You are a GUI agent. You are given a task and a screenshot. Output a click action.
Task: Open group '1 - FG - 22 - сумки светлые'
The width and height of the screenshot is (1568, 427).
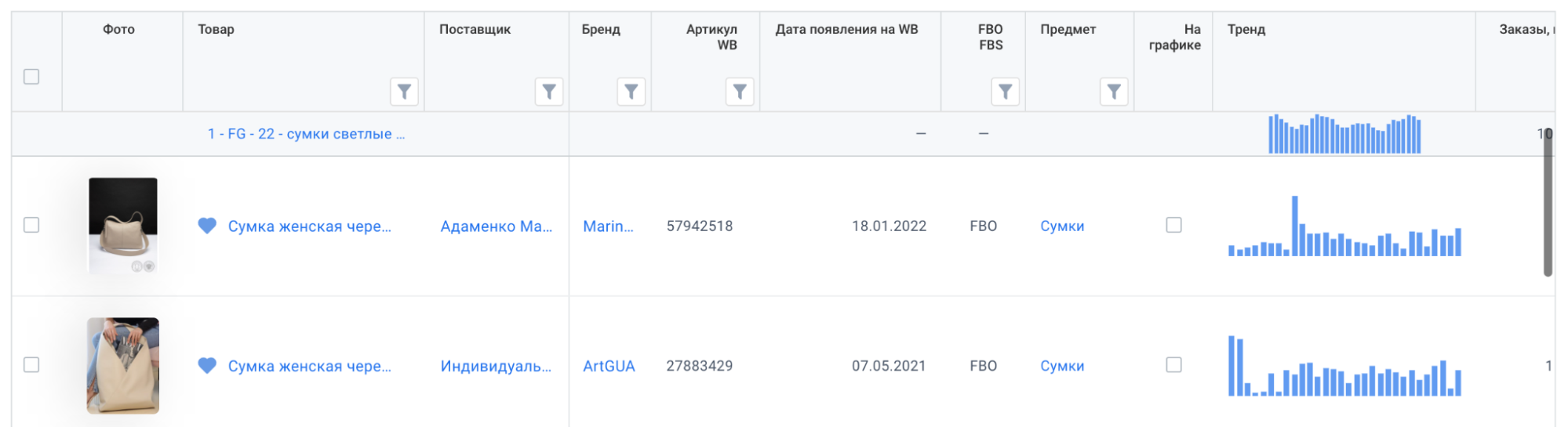point(306,134)
